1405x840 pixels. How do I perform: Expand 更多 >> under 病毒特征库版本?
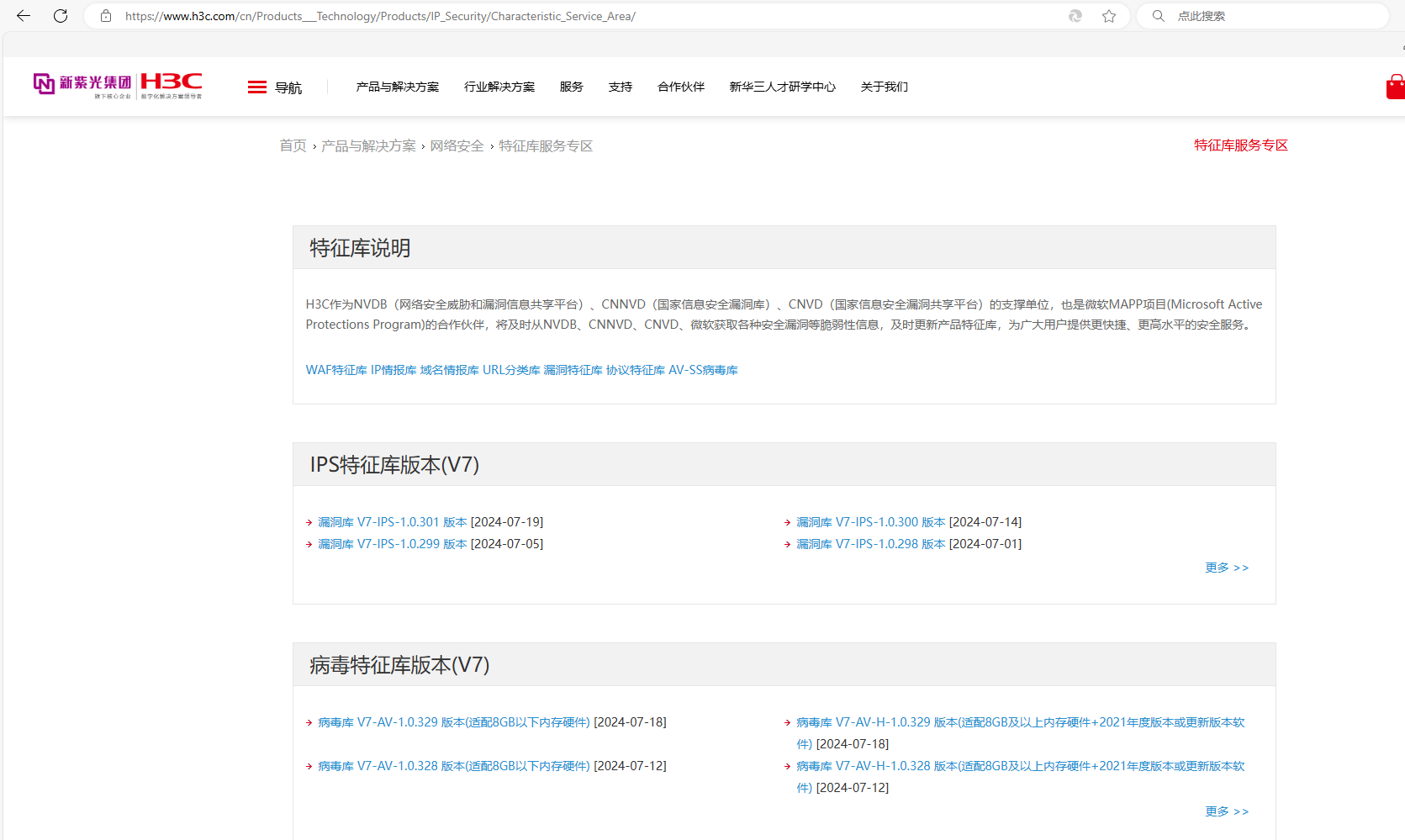tap(1226, 811)
